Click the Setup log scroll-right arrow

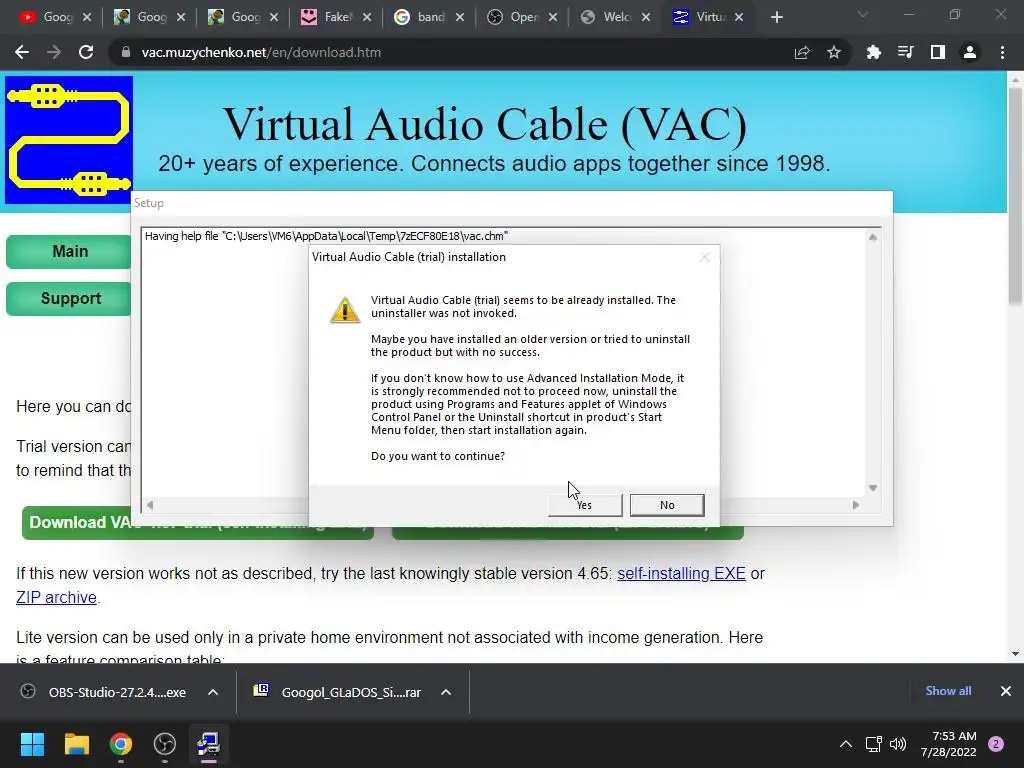(x=856, y=505)
